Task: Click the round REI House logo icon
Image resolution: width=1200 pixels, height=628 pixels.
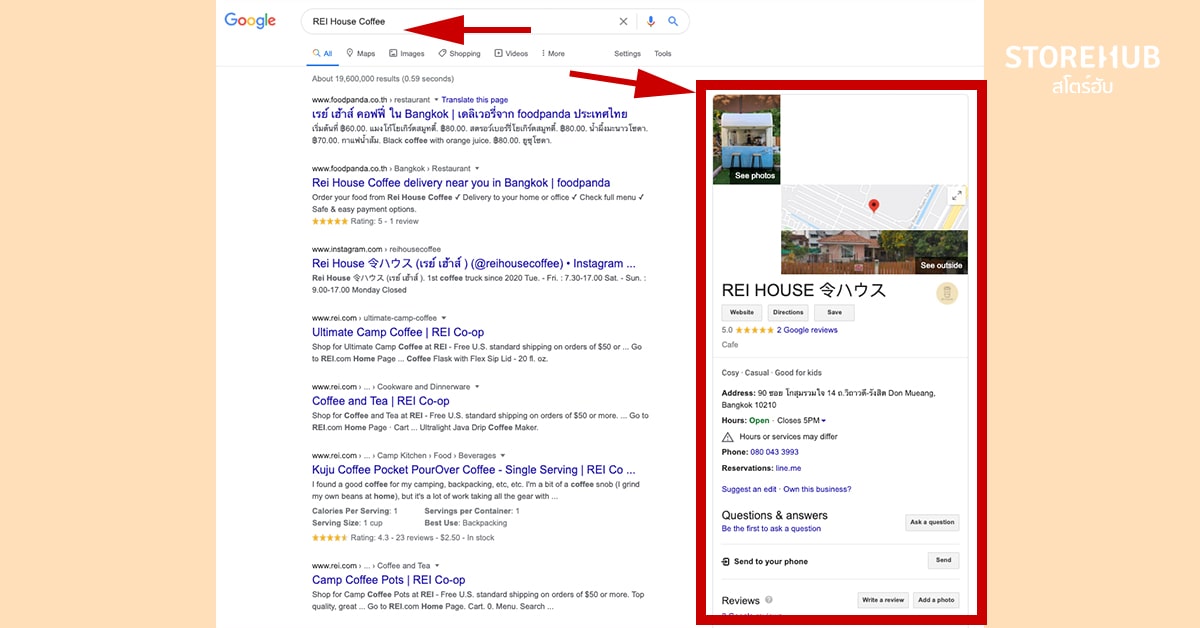Action: [947, 293]
